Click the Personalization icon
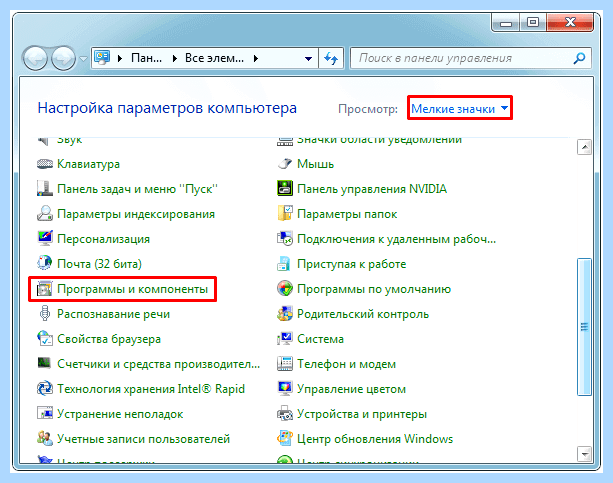 coord(45,239)
